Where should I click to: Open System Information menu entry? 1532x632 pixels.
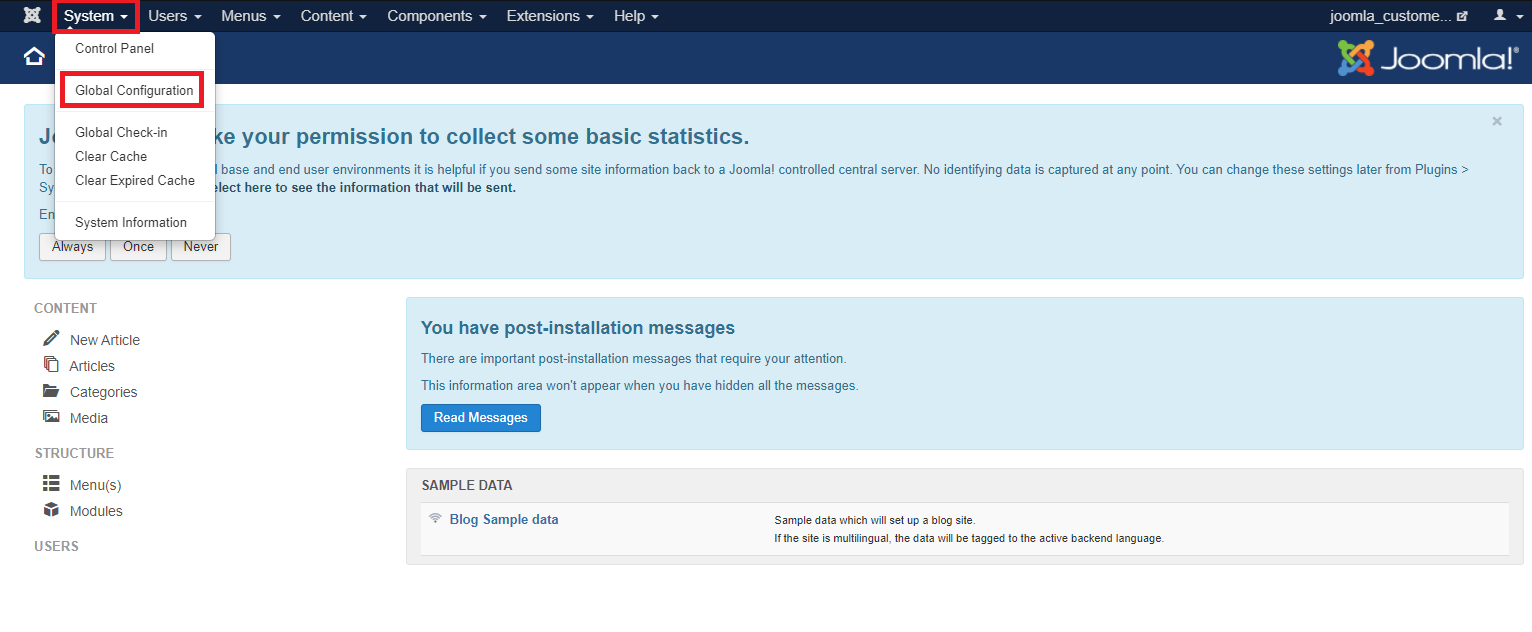coord(131,222)
